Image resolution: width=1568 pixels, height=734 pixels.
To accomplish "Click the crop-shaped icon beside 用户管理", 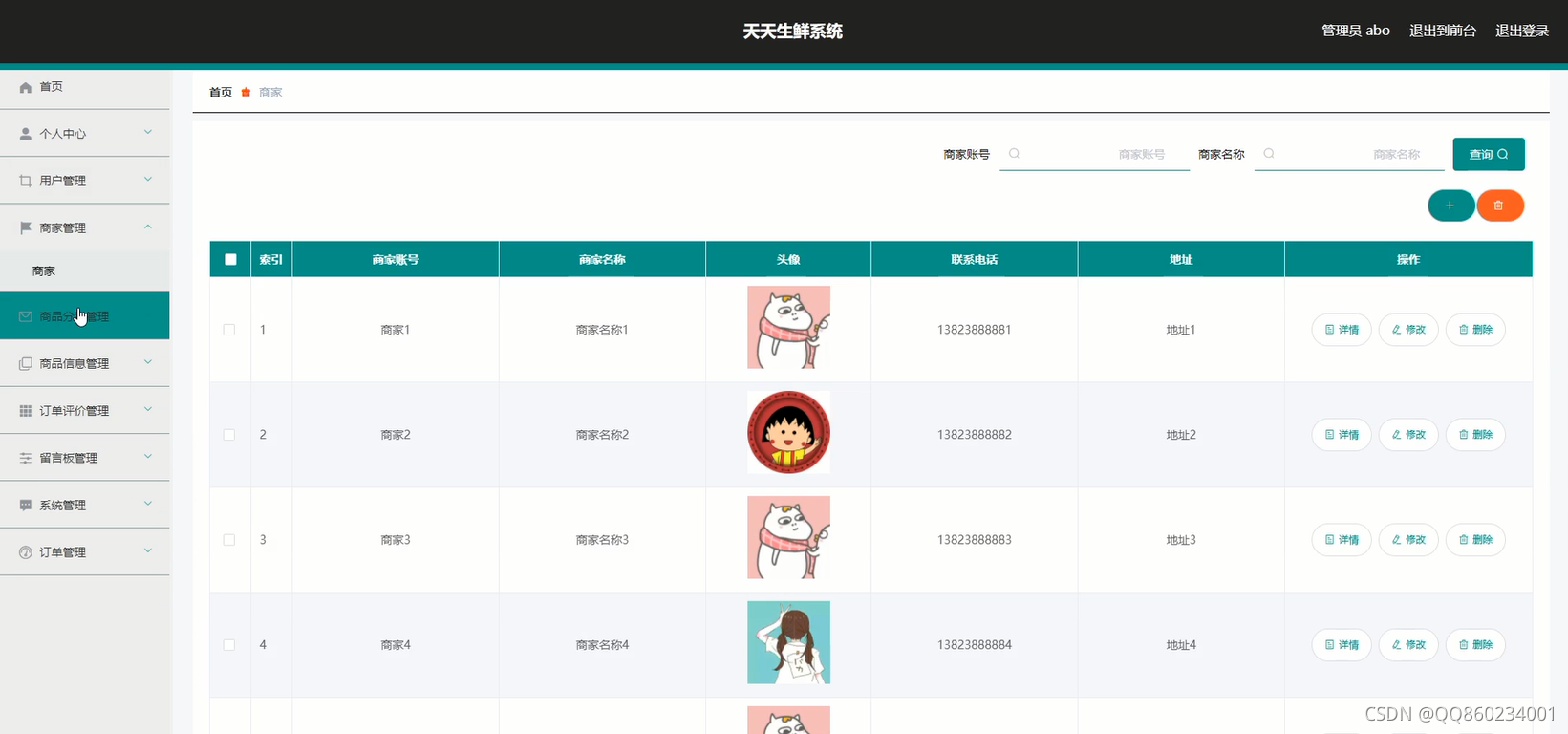I will [x=26, y=181].
